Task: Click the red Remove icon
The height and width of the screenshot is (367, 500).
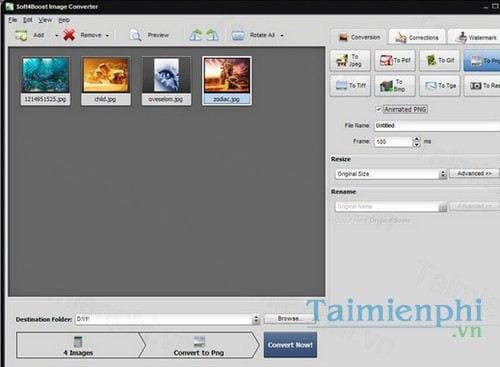Action: [x=69, y=35]
